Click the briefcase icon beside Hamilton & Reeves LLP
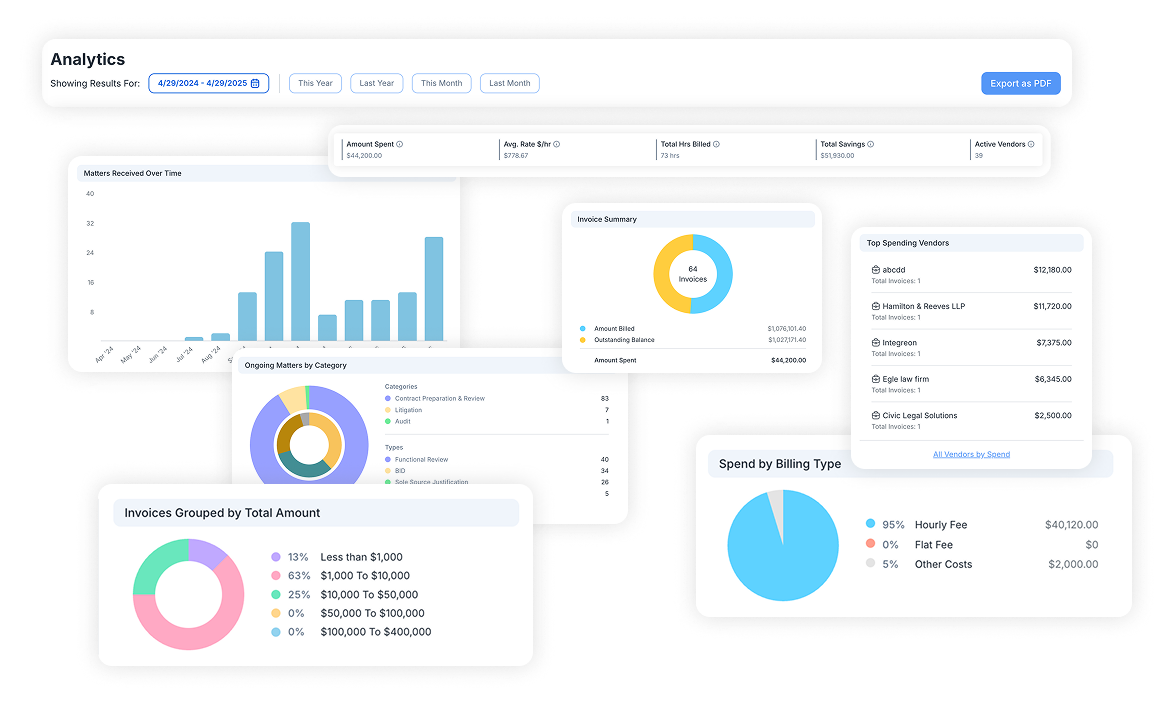This screenshot has height=705, width=1165. click(876, 306)
